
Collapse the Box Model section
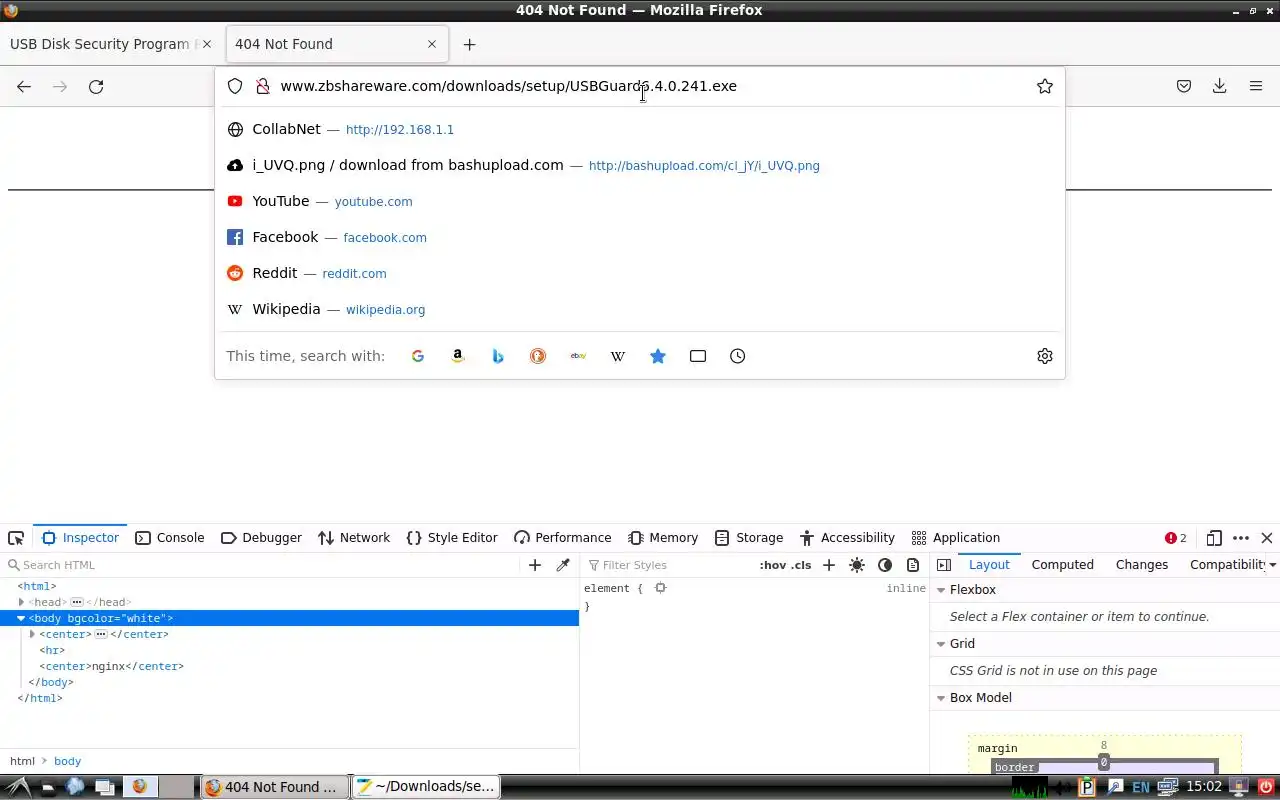941,698
